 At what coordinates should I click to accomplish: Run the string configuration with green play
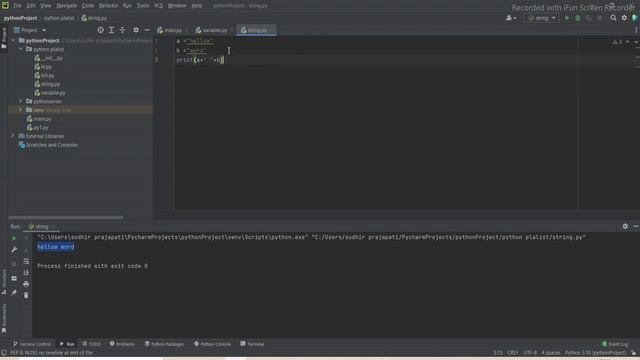coord(567,18)
